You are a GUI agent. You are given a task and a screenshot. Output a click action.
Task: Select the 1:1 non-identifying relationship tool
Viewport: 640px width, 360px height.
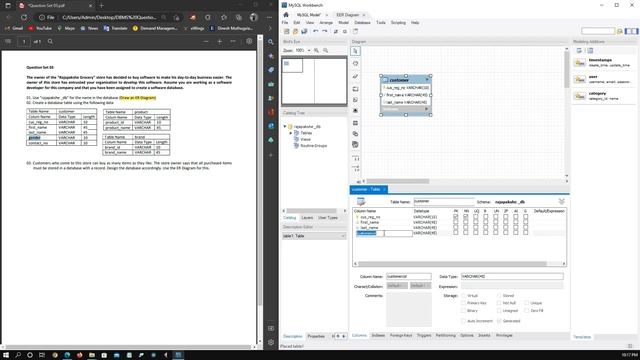356,158
